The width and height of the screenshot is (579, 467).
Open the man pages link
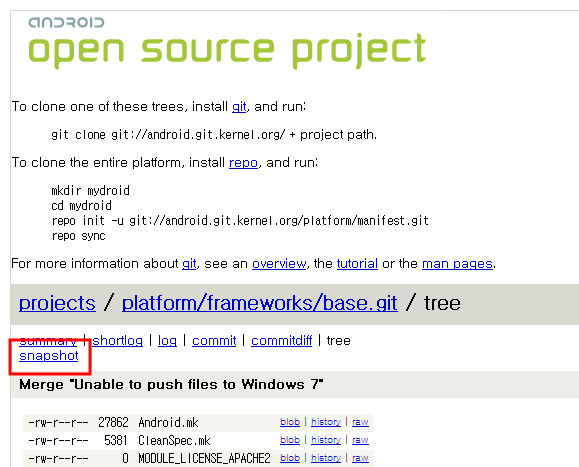tap(457, 264)
